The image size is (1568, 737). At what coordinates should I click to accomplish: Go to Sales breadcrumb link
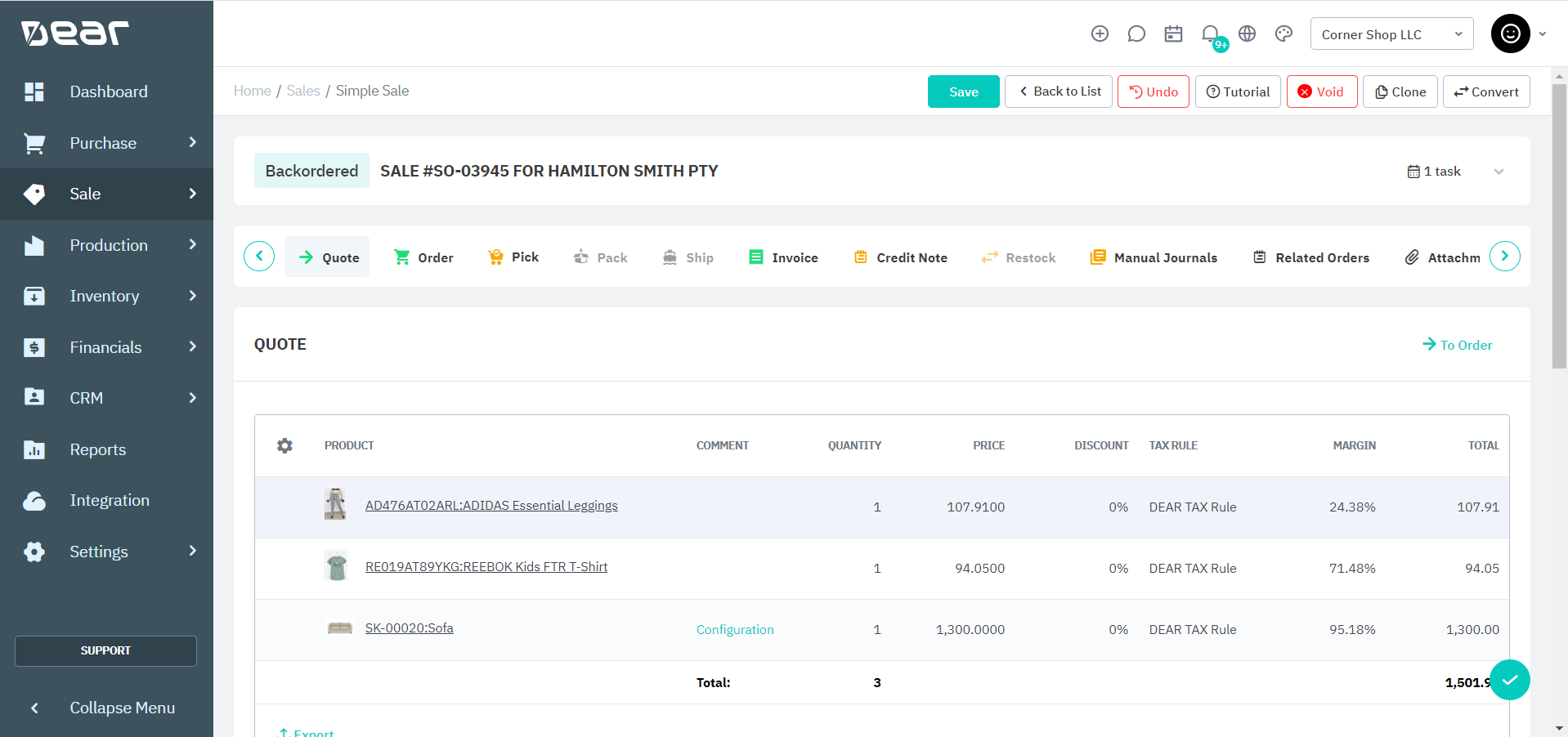point(303,91)
